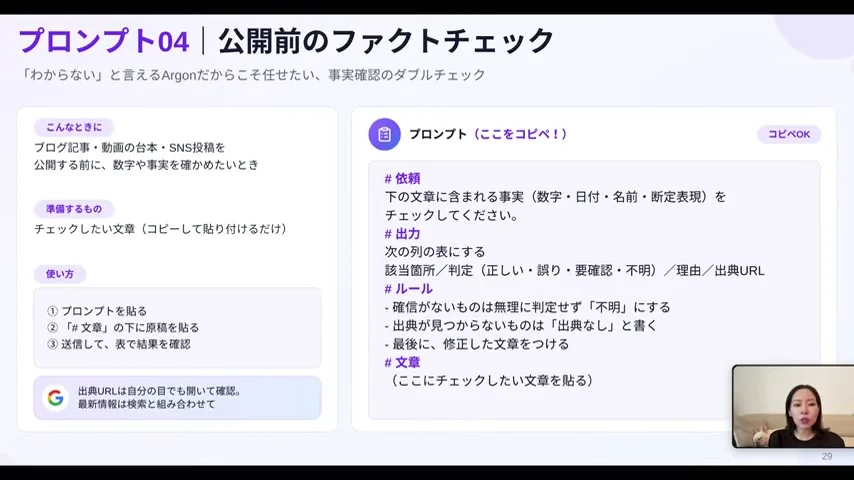The image size is (854, 480).
Task: Click the # 出力 heading
Action: tap(402, 234)
